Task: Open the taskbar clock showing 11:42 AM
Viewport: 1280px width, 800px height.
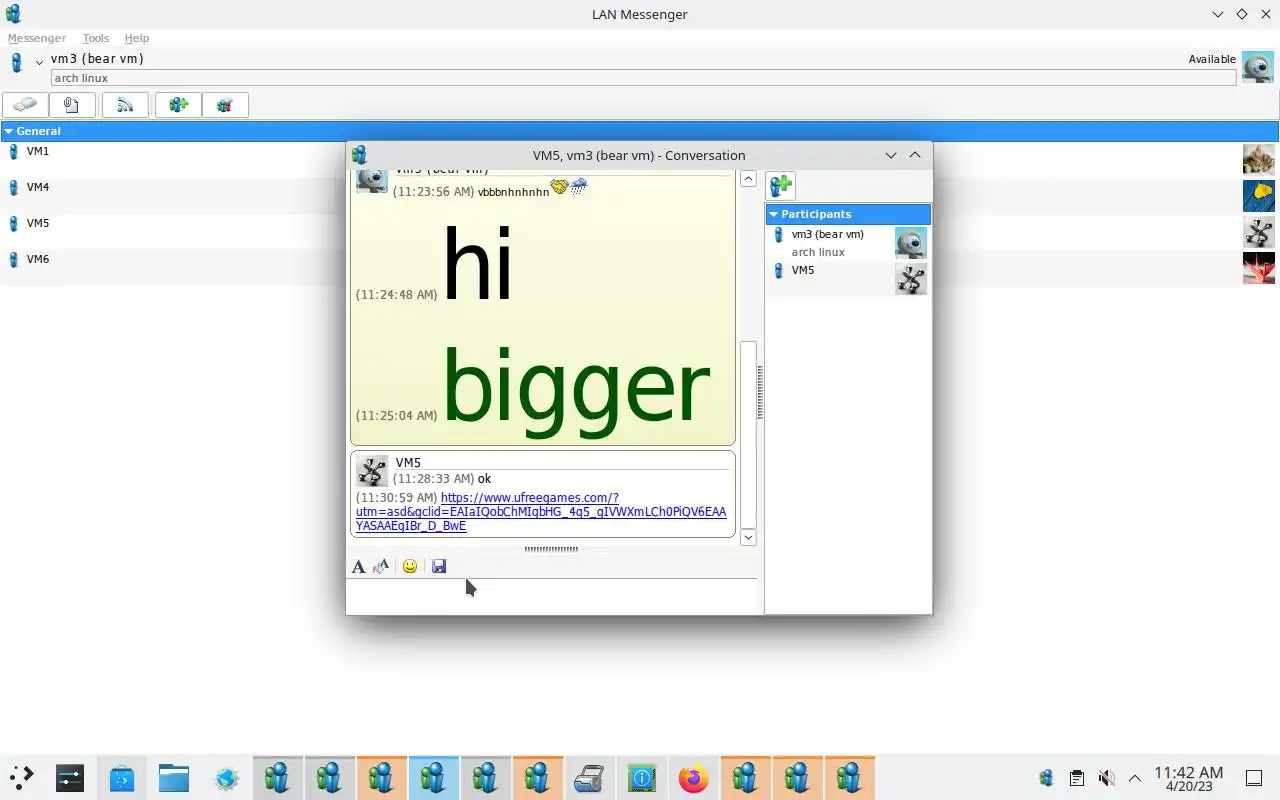Action: point(1188,778)
